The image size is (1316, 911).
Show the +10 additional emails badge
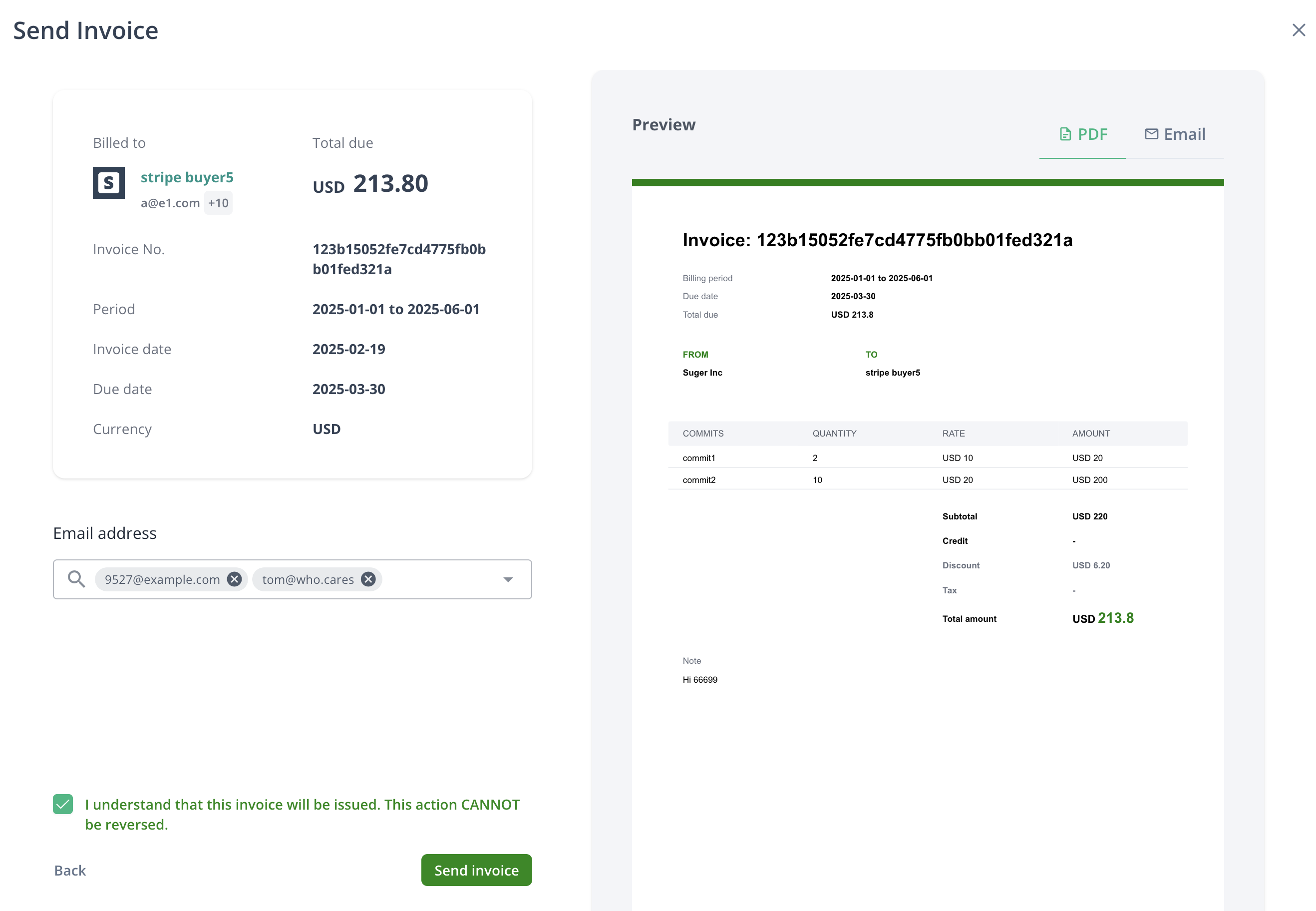[218, 203]
